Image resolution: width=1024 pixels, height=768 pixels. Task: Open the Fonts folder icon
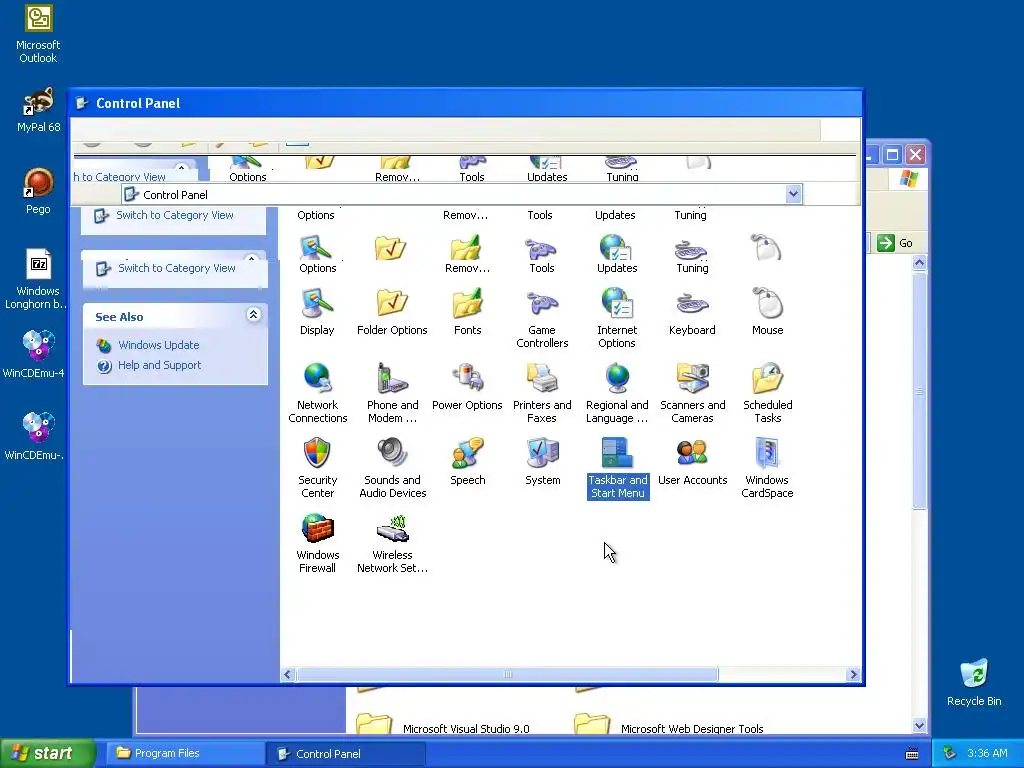(x=467, y=312)
